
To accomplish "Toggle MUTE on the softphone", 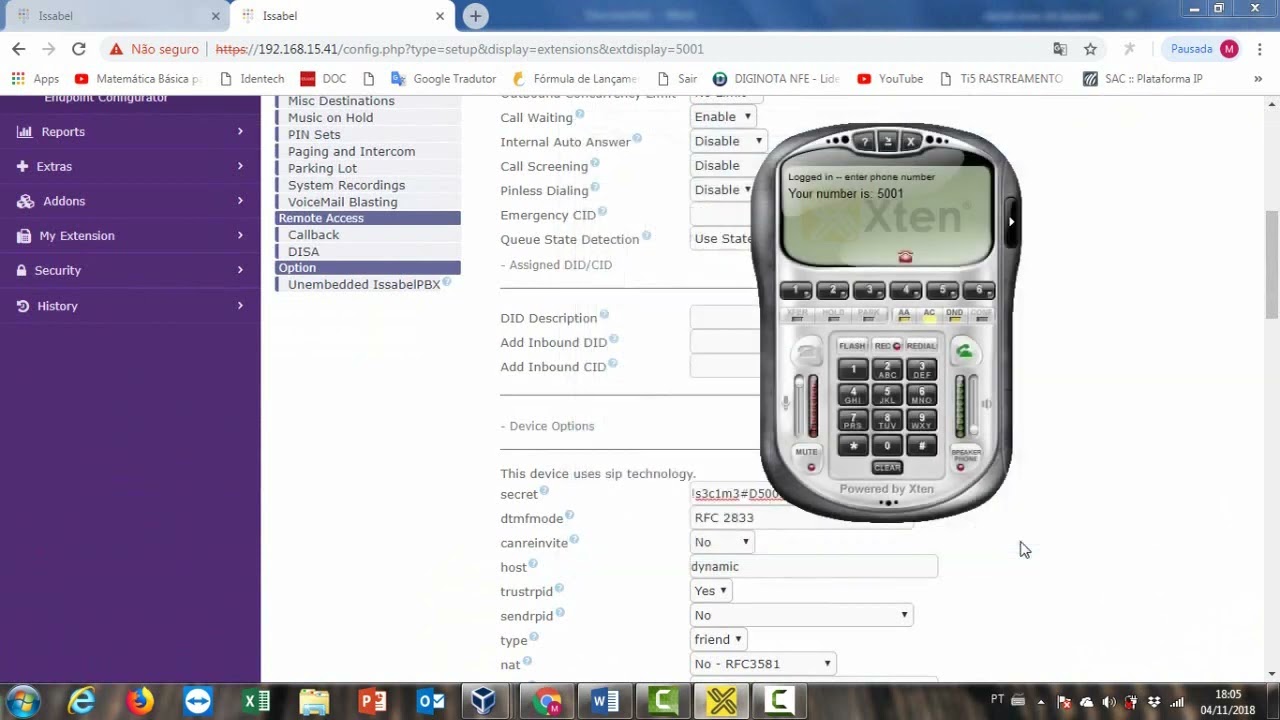I will click(x=806, y=458).
